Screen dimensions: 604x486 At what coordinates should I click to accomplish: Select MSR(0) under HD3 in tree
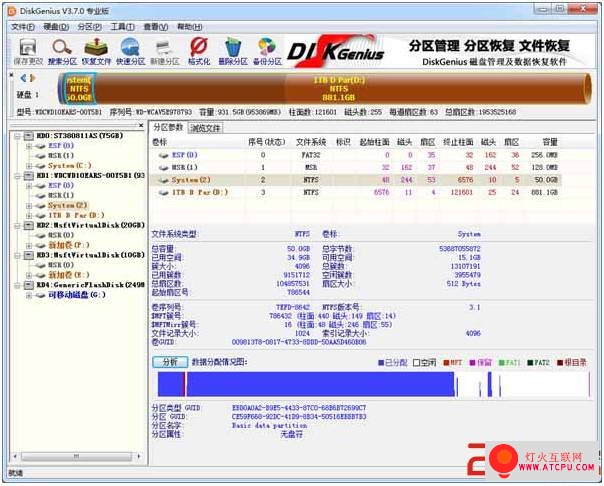(61, 265)
